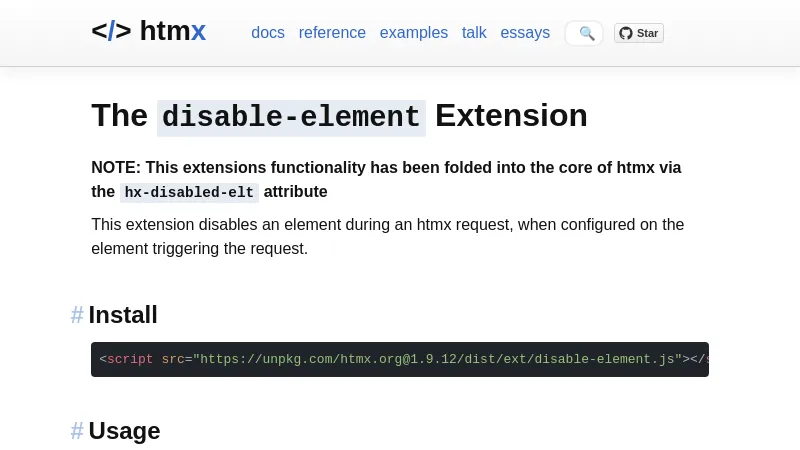
Task: Click the script keyword in the code snippet
Action: point(130,359)
